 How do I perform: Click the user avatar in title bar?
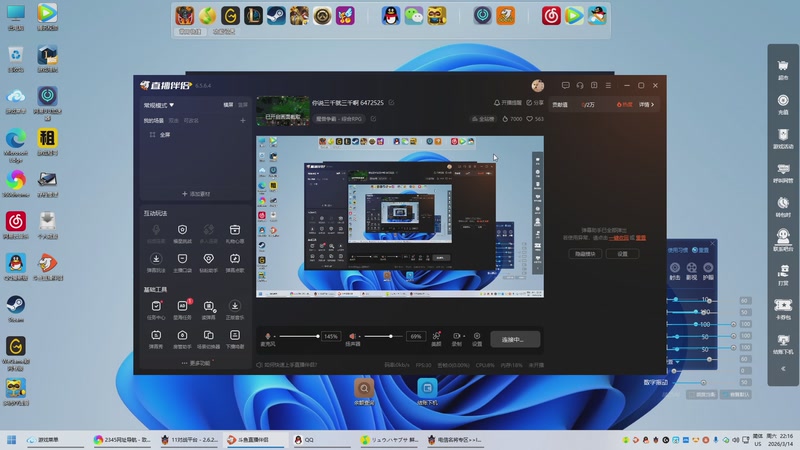pyautogui.click(x=538, y=85)
